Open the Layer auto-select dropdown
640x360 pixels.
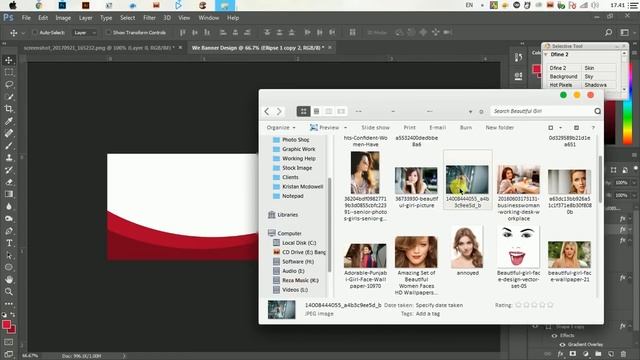point(85,33)
